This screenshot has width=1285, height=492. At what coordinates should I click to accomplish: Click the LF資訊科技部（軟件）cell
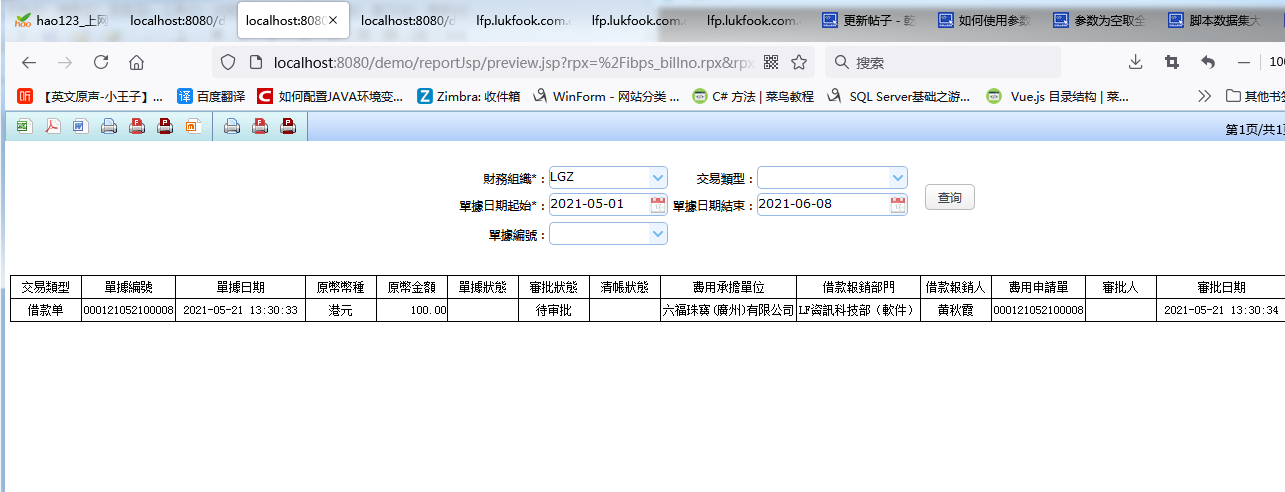(x=857, y=310)
